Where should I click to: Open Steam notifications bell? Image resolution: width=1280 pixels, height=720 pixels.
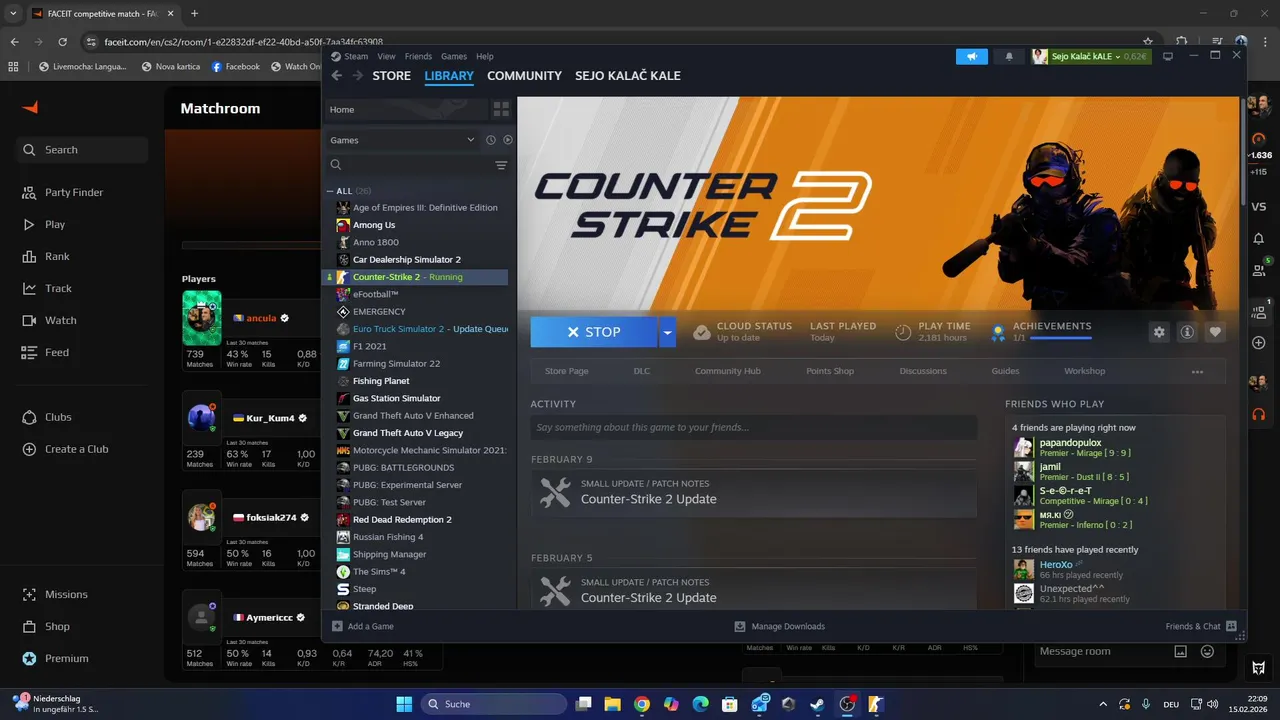click(x=1009, y=56)
